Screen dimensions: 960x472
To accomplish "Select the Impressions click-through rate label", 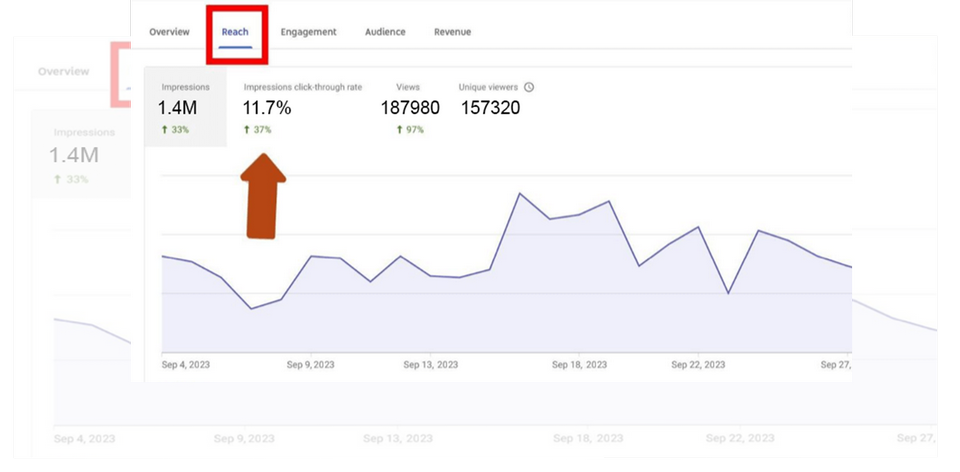I will (x=303, y=87).
